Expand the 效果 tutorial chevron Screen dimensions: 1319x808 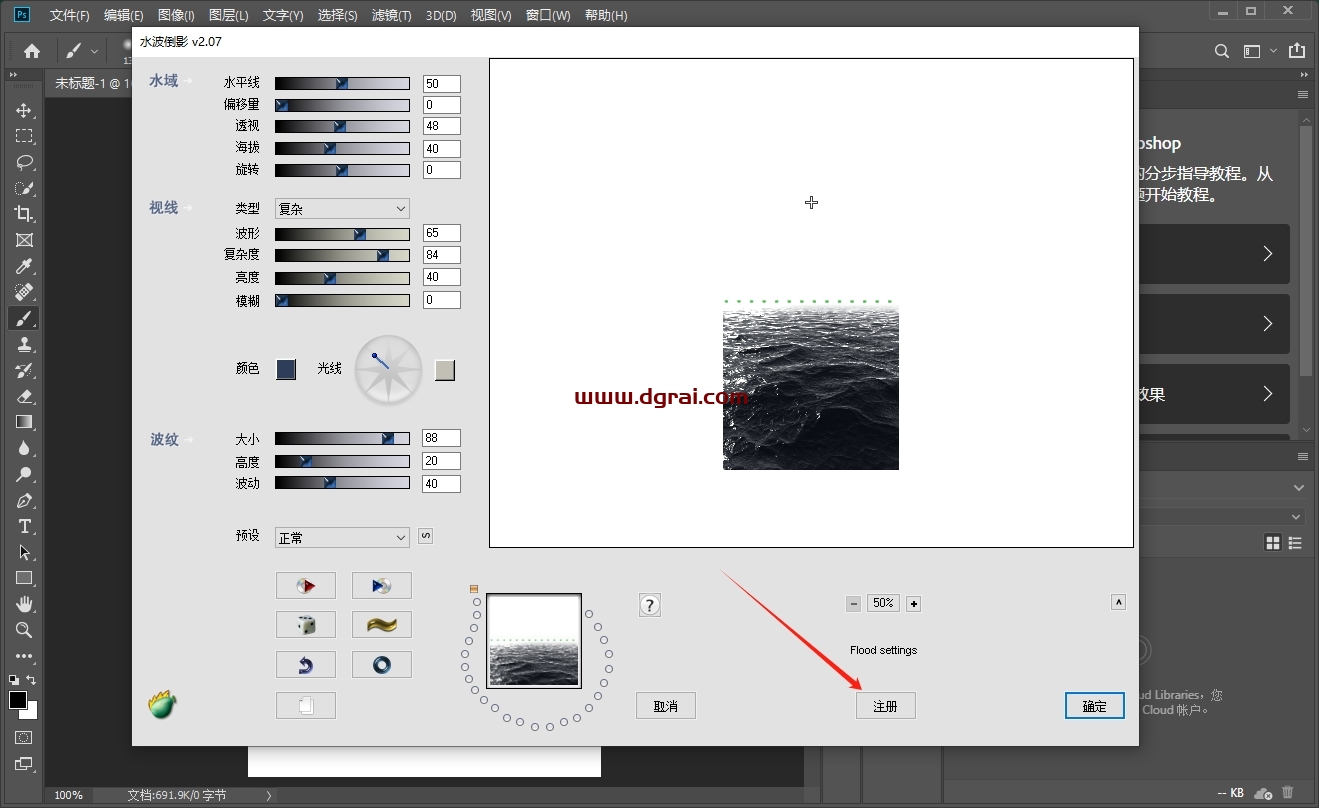[1267, 394]
